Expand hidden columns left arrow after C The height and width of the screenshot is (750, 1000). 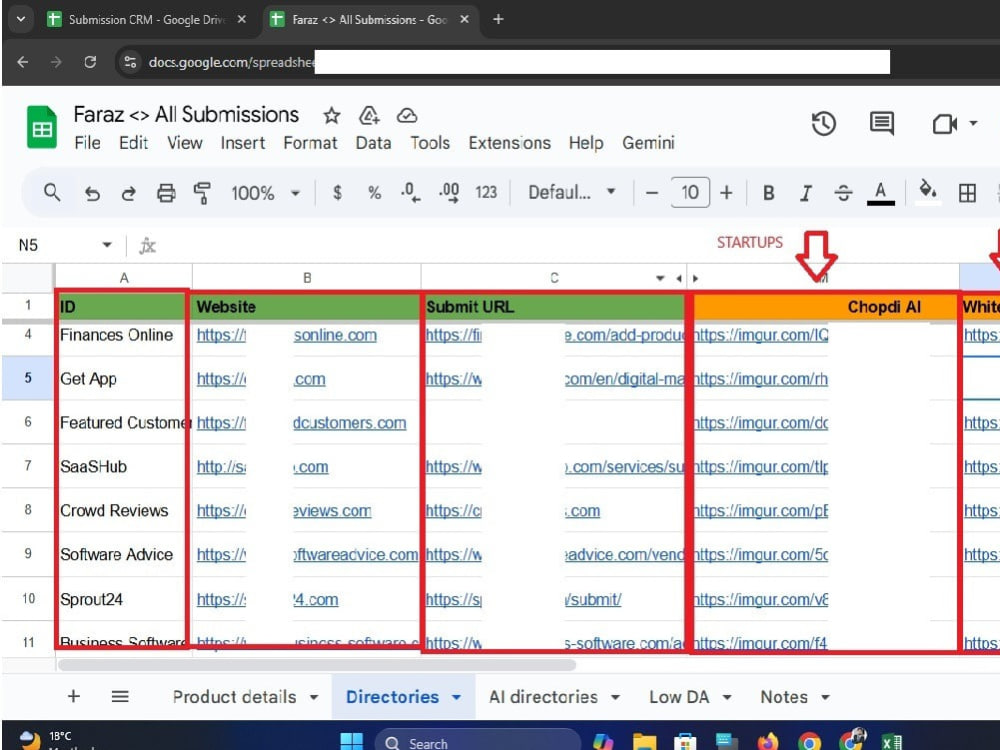679,278
